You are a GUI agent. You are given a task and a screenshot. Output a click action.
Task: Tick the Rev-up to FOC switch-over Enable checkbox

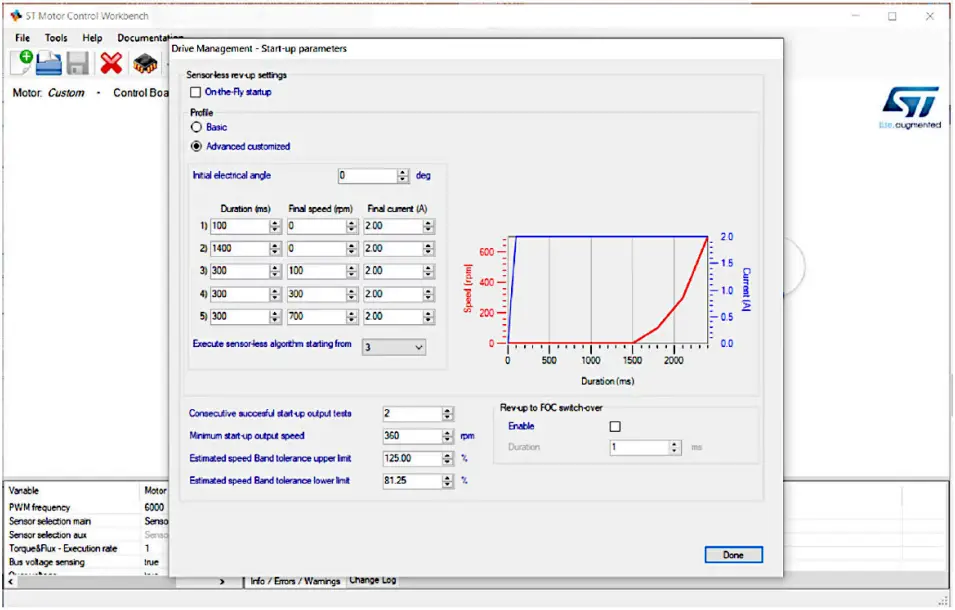point(615,427)
